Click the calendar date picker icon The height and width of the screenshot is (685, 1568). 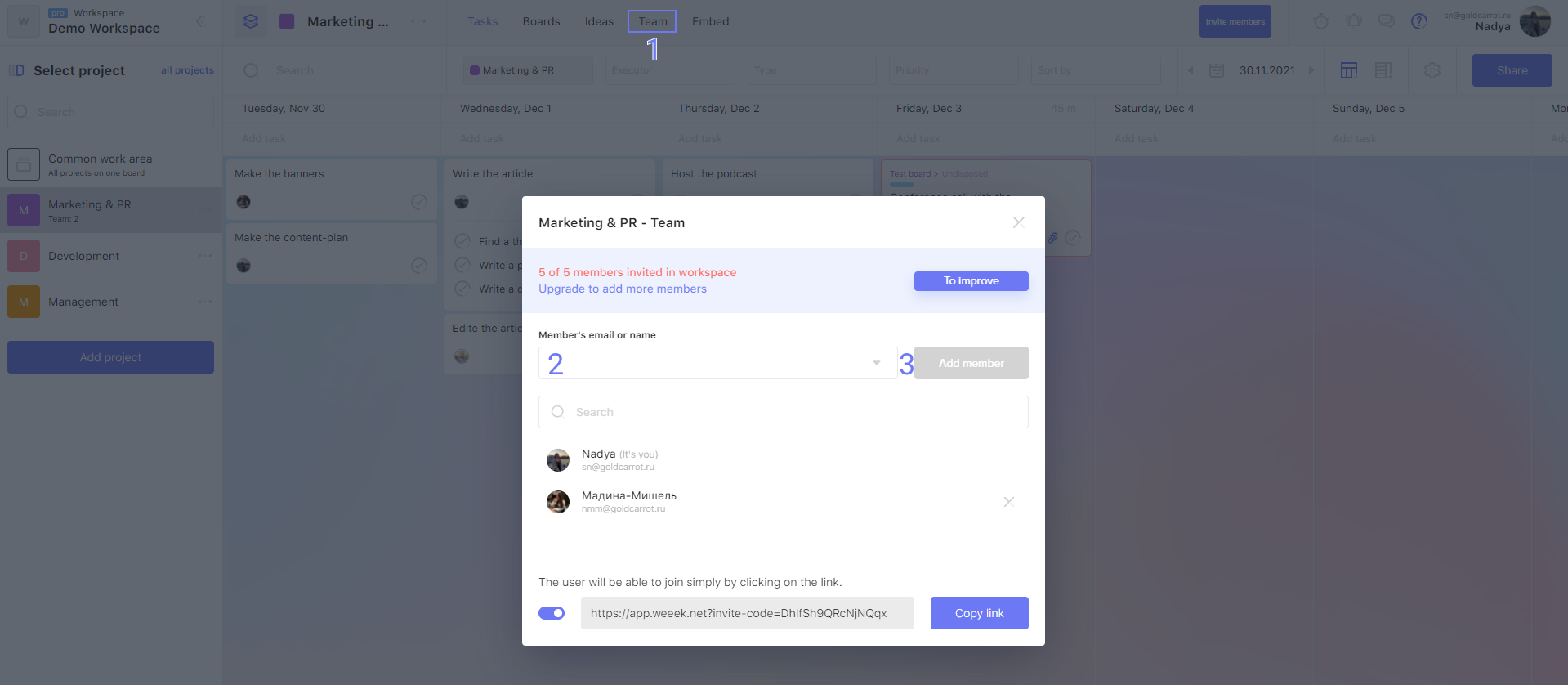1216,70
